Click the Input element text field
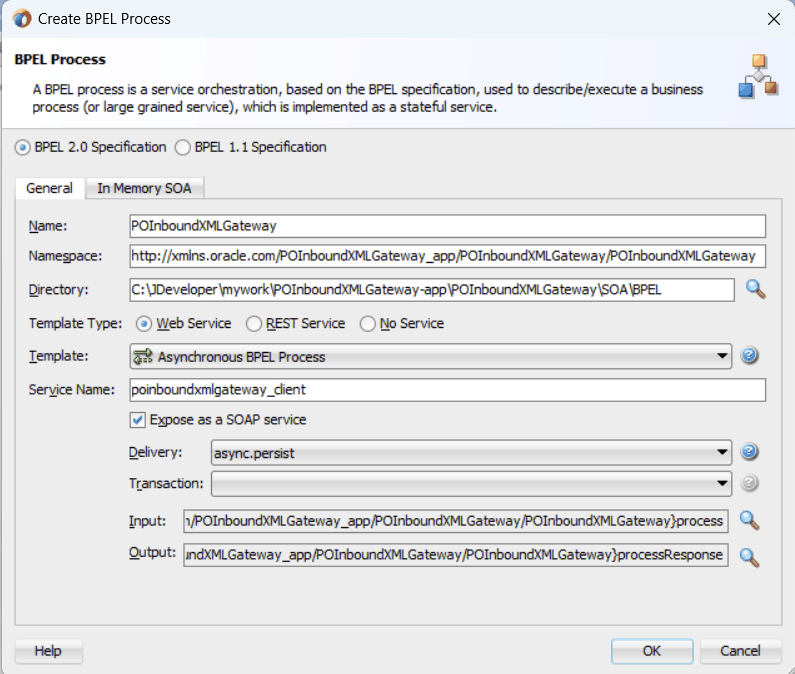The image size is (795, 674). point(456,521)
